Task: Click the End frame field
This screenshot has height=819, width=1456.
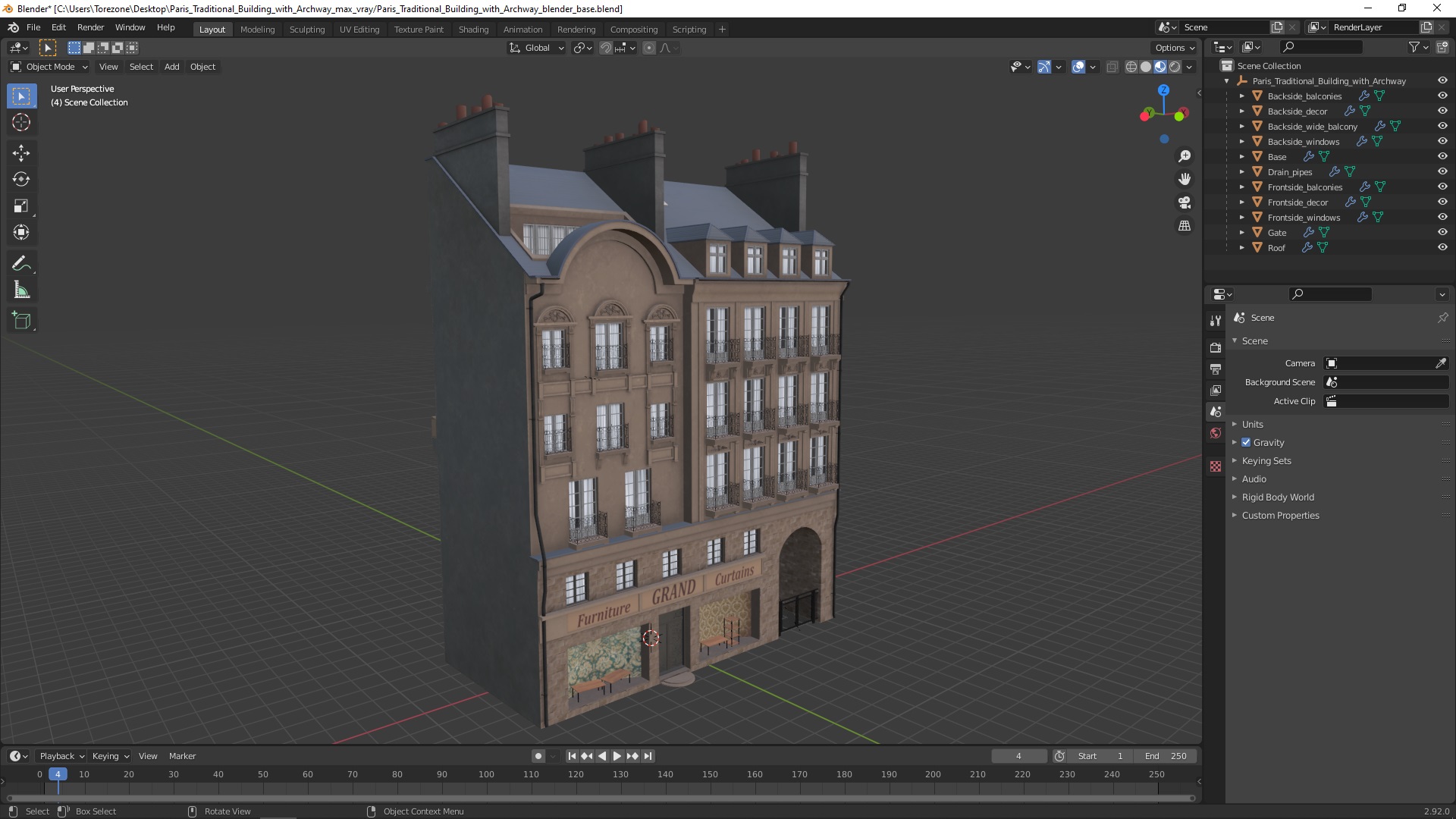Action: (x=1166, y=756)
